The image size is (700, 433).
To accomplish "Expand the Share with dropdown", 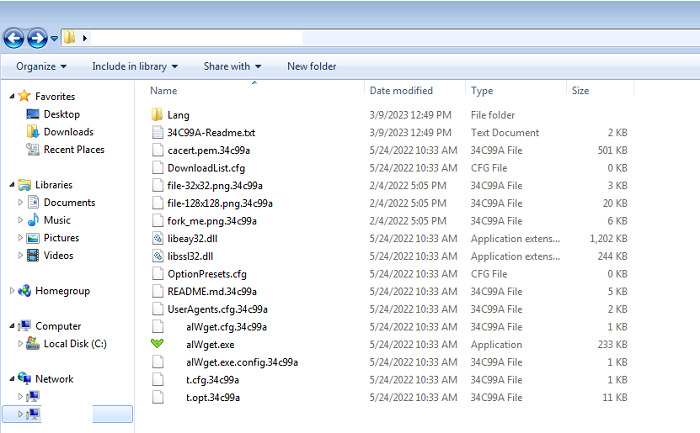I will pos(232,67).
